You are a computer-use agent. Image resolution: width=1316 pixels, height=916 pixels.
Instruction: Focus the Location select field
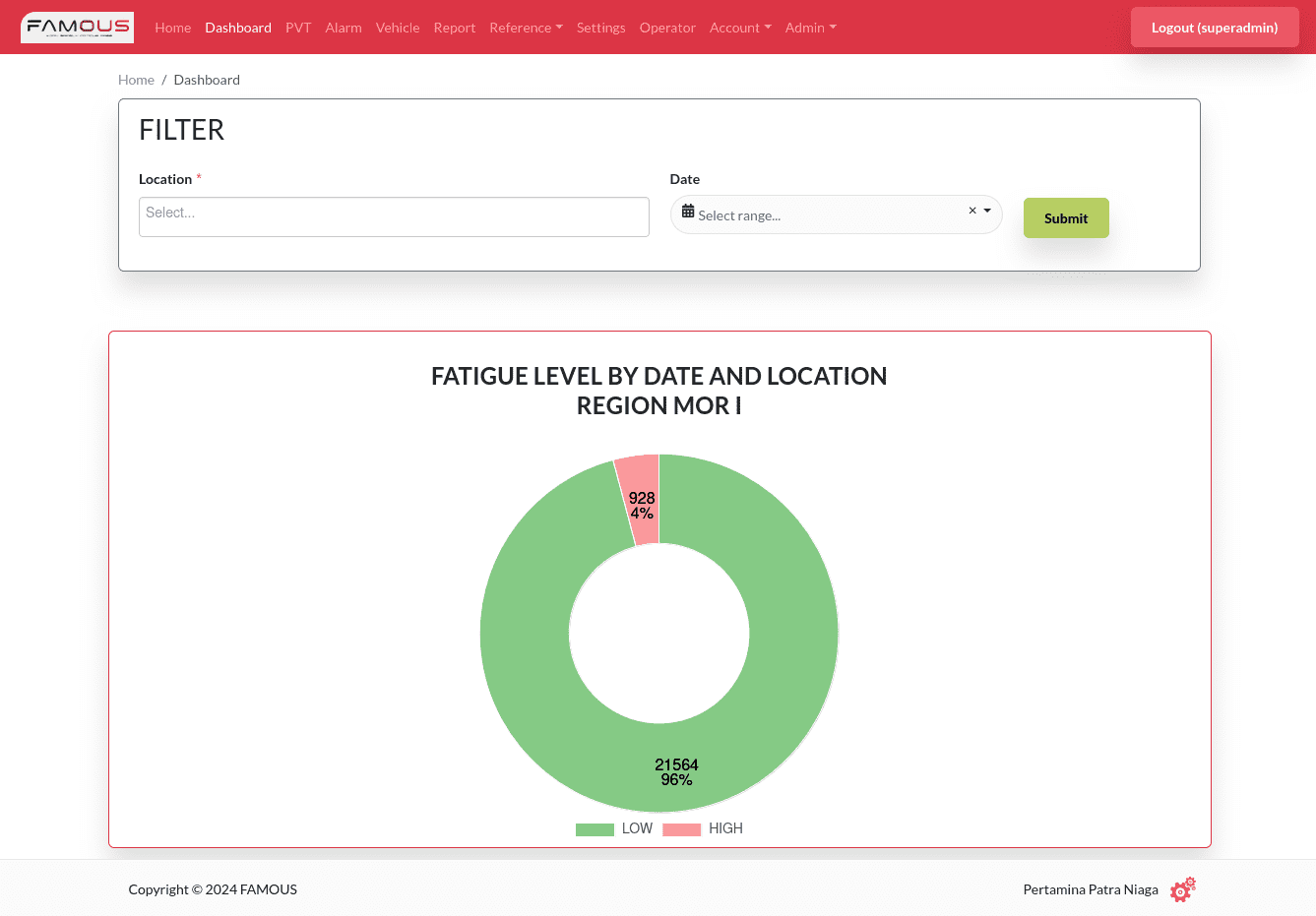[394, 216]
